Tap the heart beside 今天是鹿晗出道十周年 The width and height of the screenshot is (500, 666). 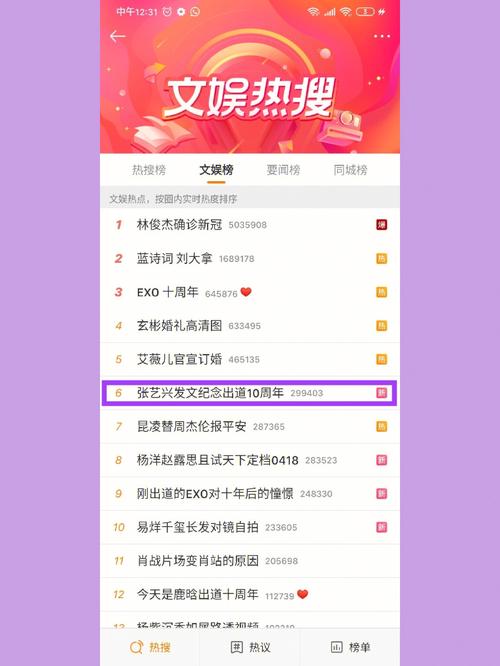[302, 594]
